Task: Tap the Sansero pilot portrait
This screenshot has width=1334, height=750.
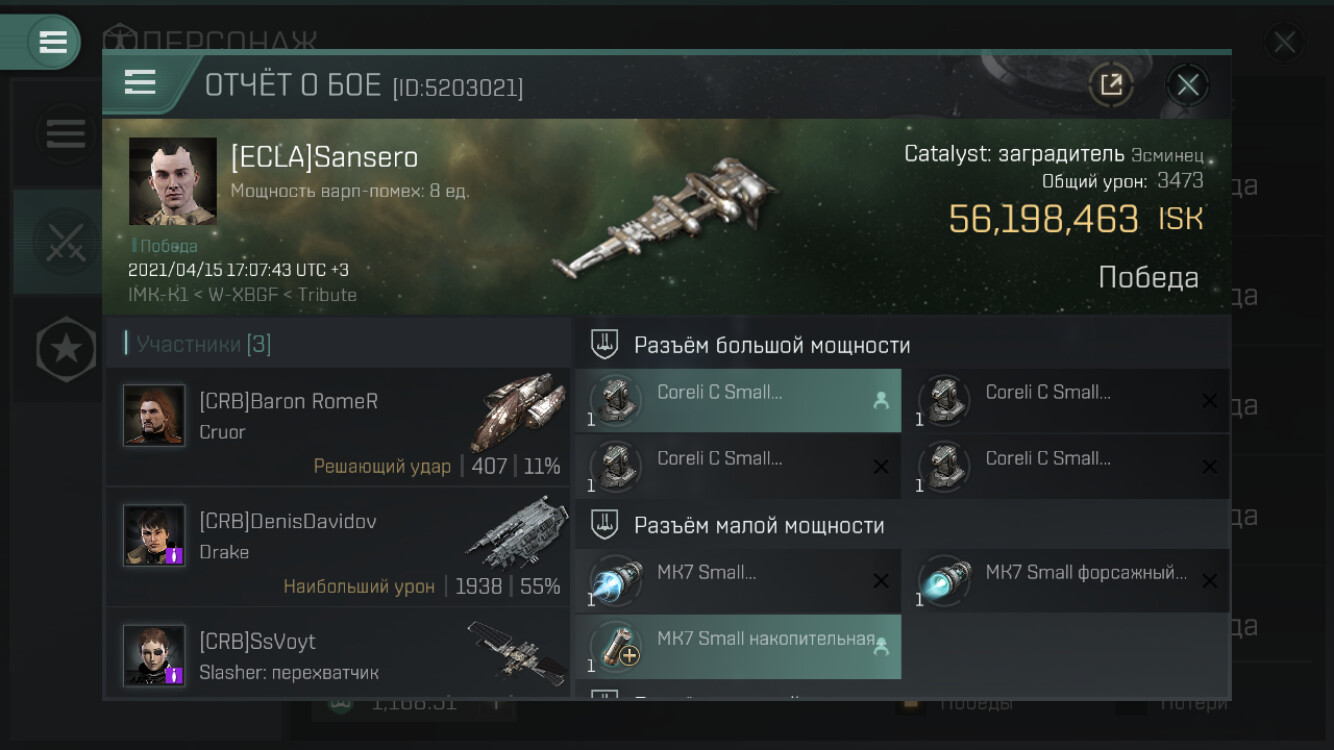Action: point(173,181)
